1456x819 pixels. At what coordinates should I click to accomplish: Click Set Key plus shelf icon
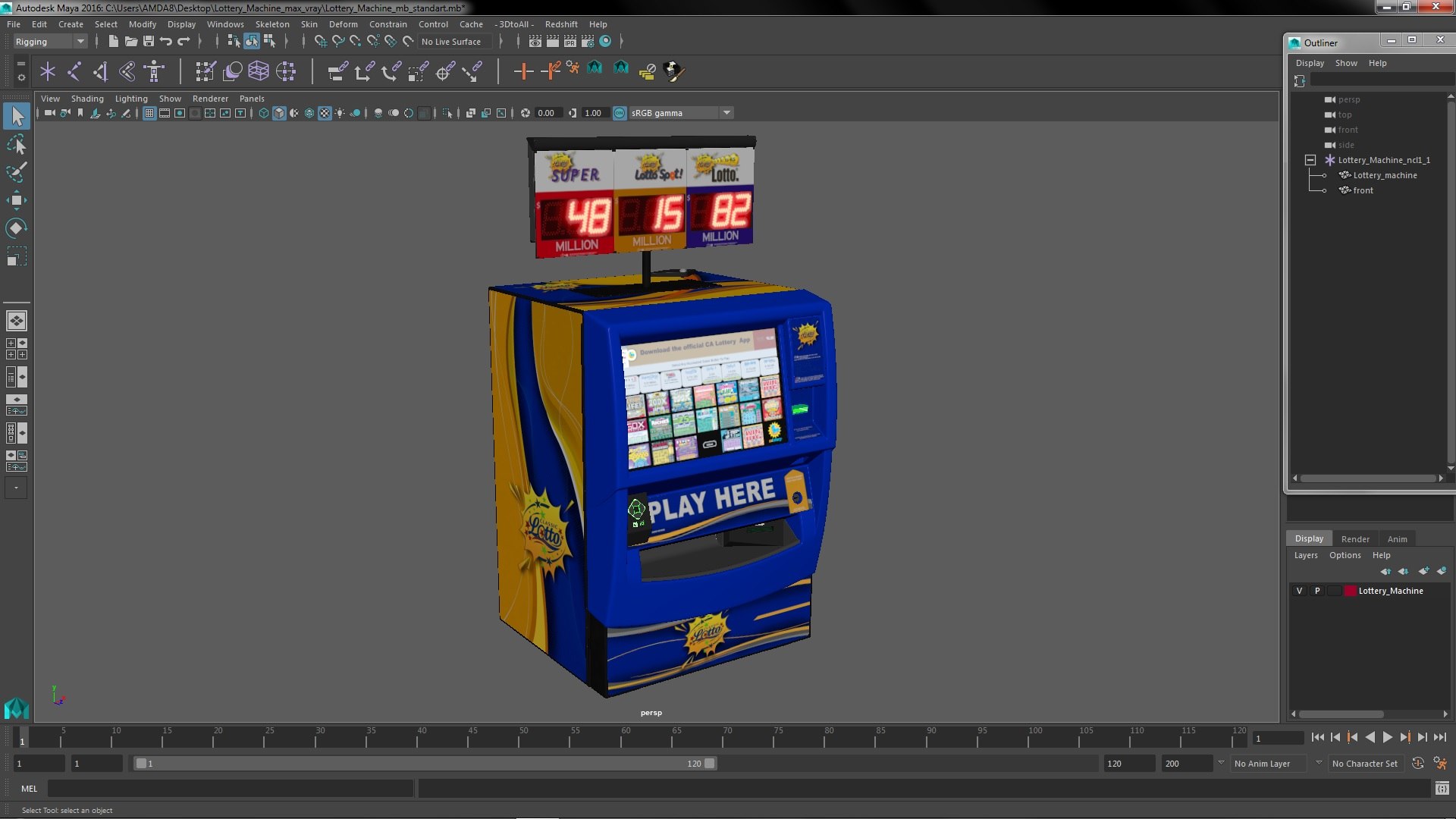[523, 71]
